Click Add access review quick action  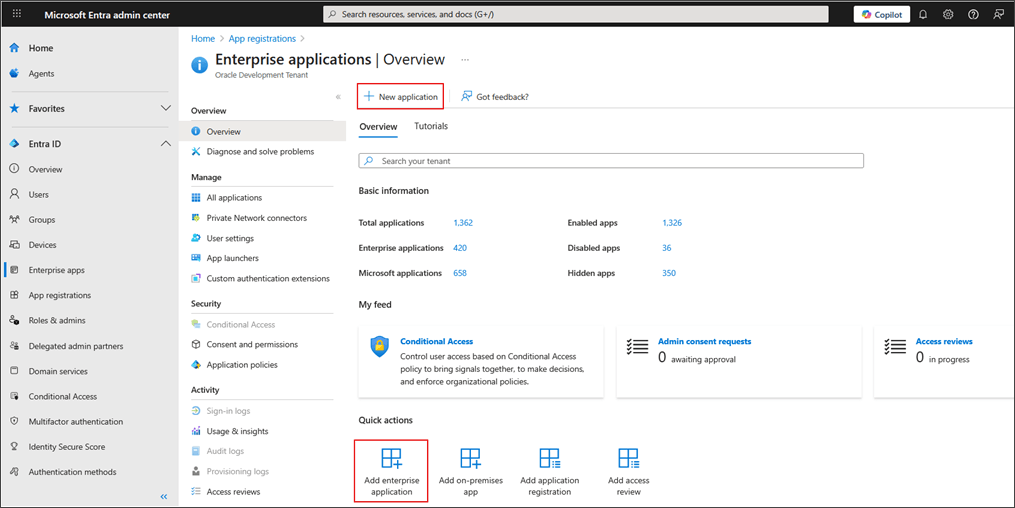(x=629, y=471)
